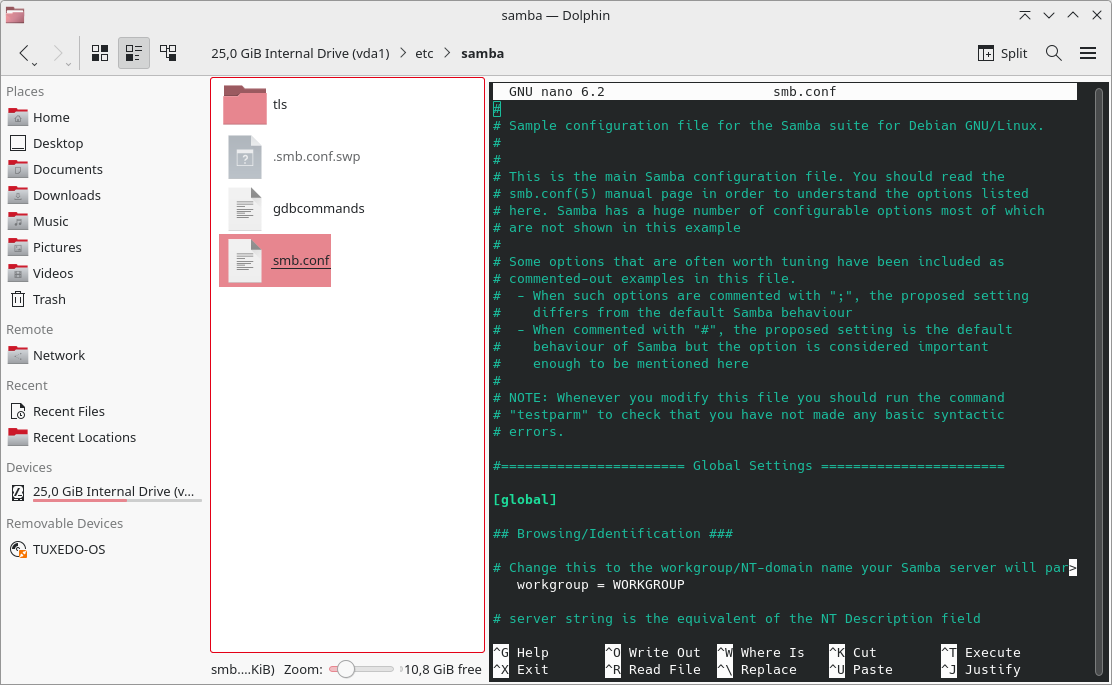
Task: Click the keep-above arrow in title bar
Action: [x=1025, y=15]
